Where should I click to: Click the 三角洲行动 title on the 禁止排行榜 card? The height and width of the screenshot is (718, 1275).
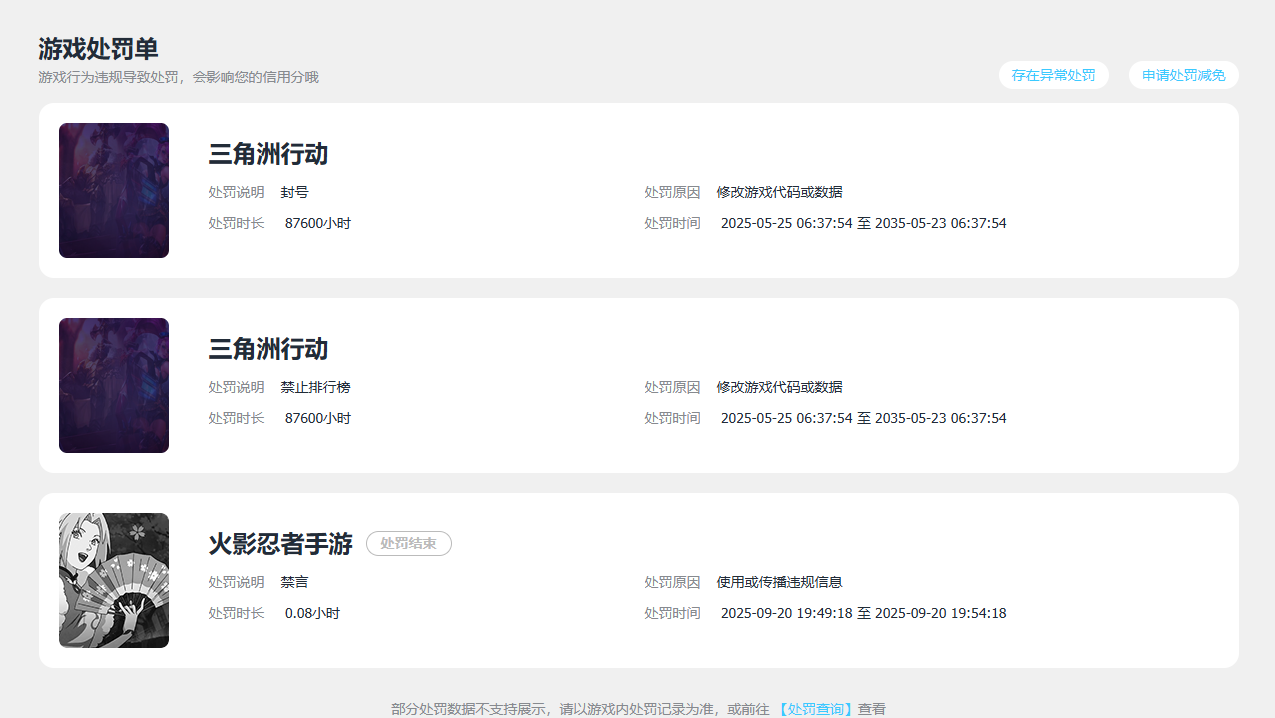(x=268, y=349)
